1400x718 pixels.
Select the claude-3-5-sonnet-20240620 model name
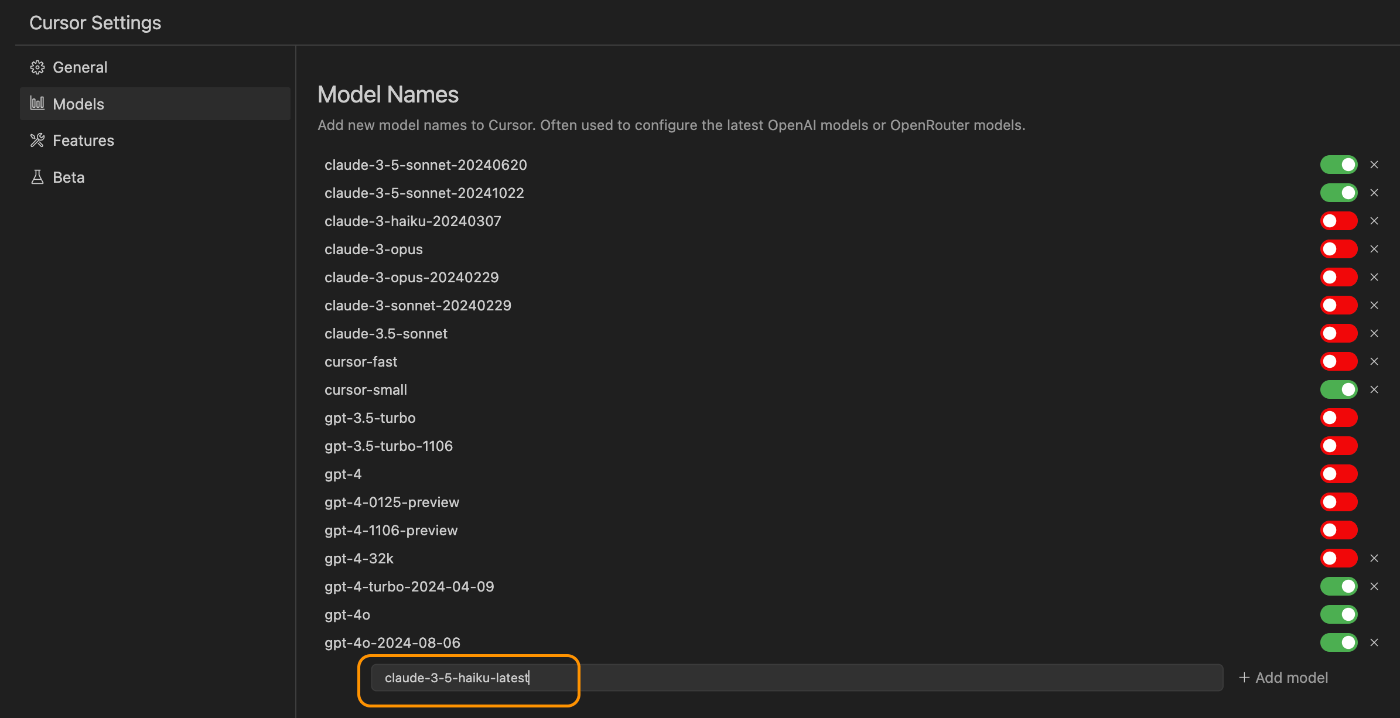click(426, 165)
